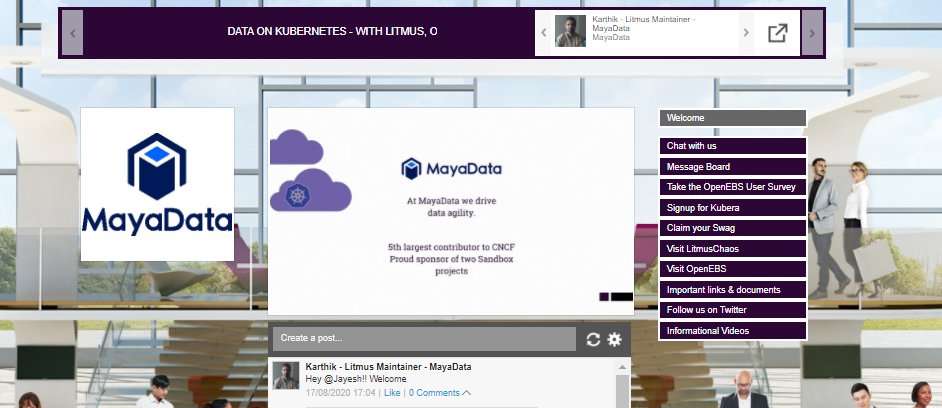This screenshot has height=408, width=942.
Task: Open Important links & documents
Action: (732, 290)
